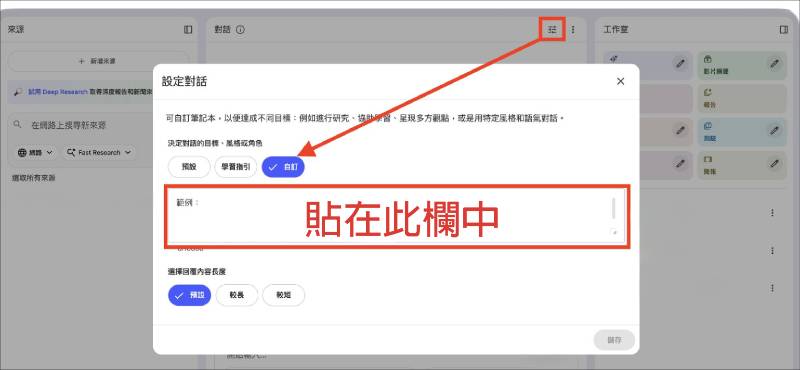Click the 來源 panel heading
The width and height of the screenshot is (800, 370).
[x=16, y=30]
